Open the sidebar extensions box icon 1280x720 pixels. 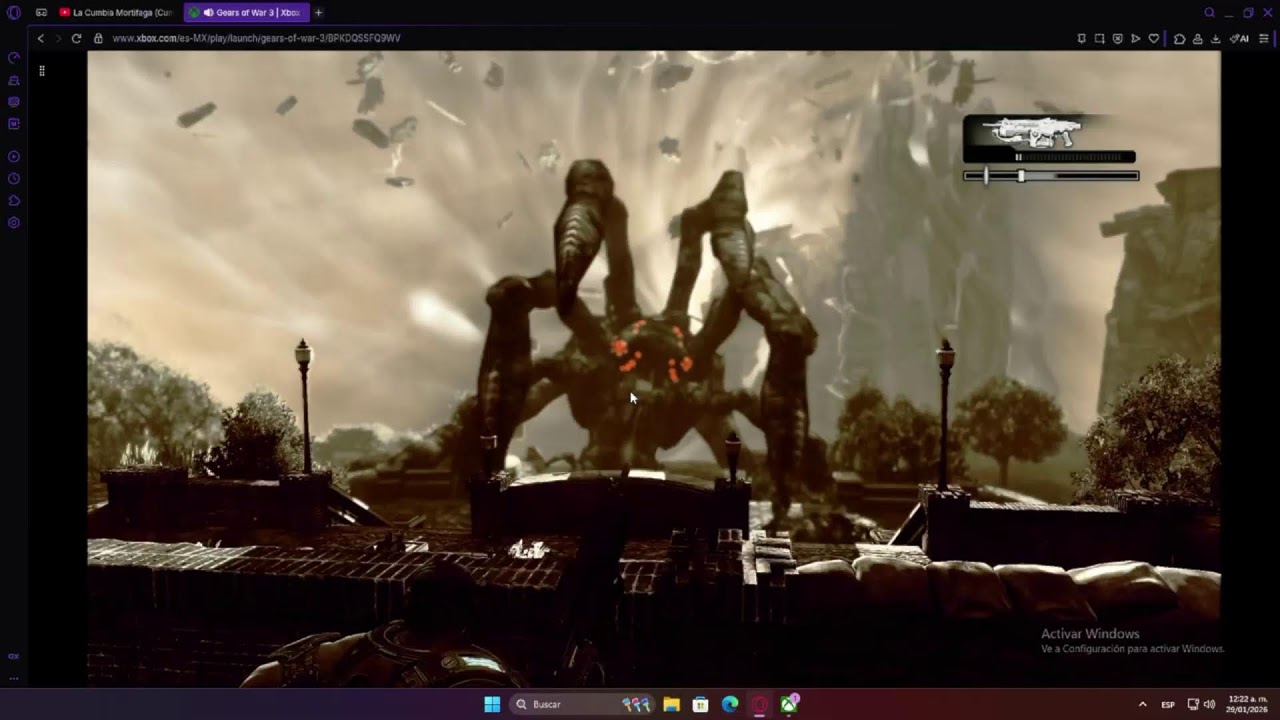[x=14, y=201]
